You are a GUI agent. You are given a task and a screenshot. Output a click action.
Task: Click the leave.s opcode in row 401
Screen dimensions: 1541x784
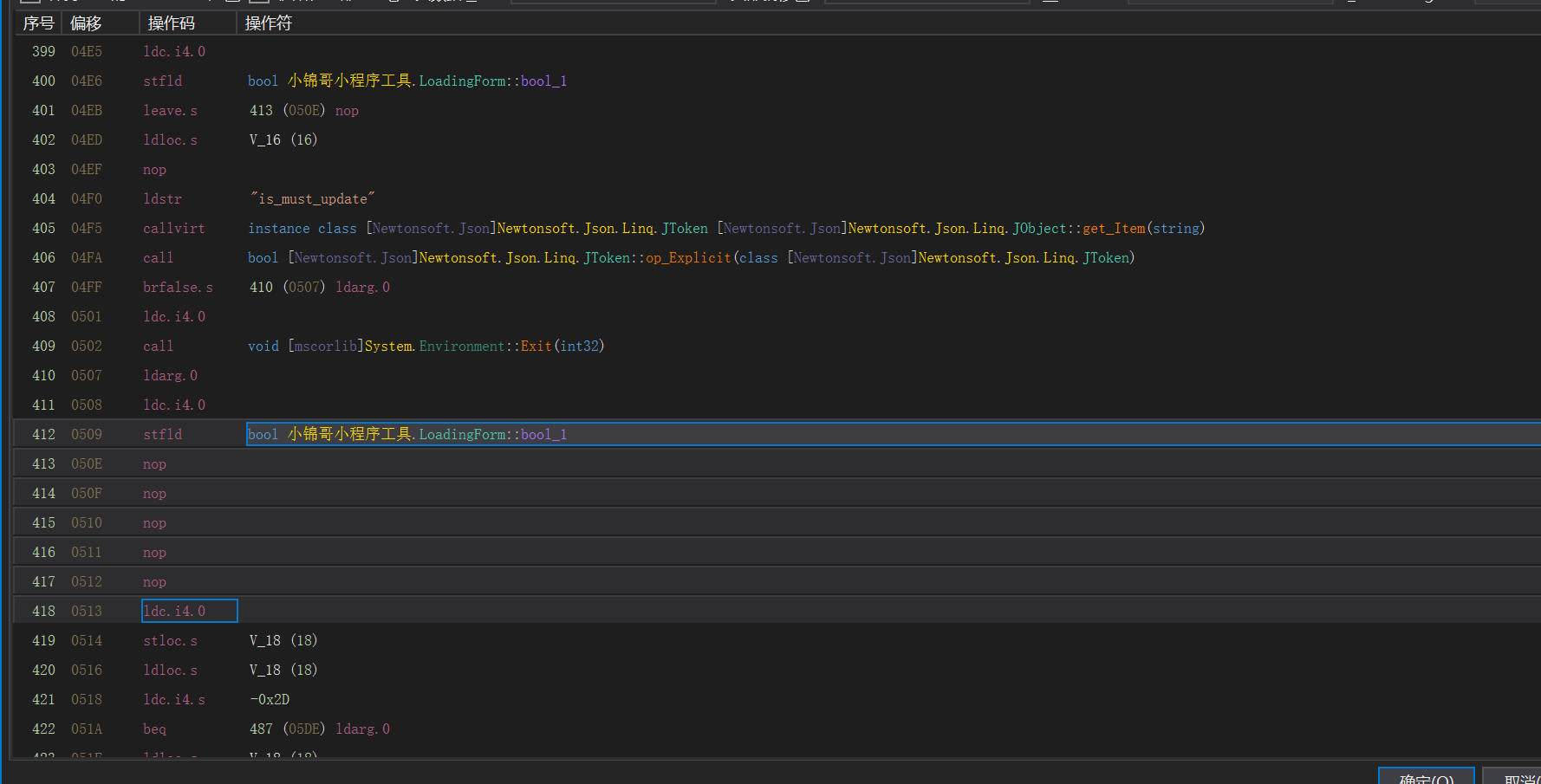point(170,110)
